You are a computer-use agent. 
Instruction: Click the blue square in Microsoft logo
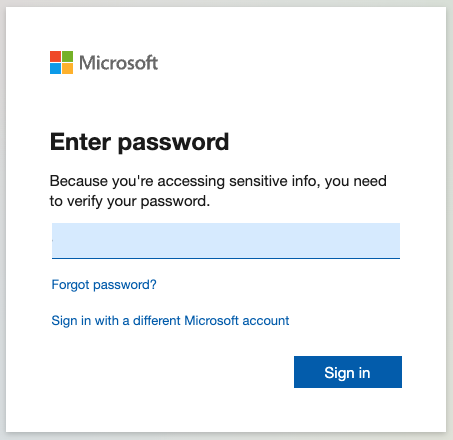click(55, 68)
